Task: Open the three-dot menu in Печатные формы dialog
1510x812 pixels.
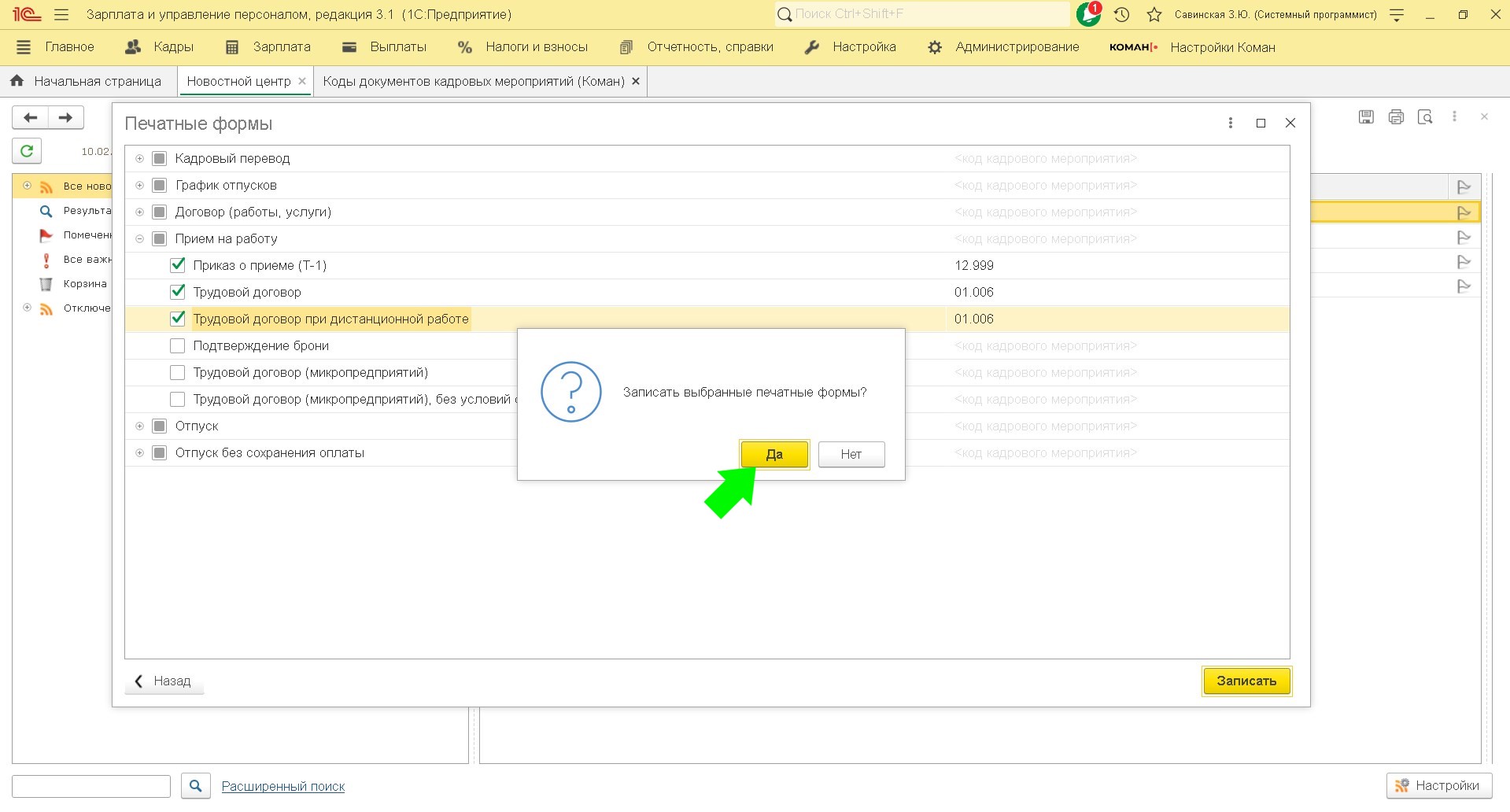Action: 1231,123
